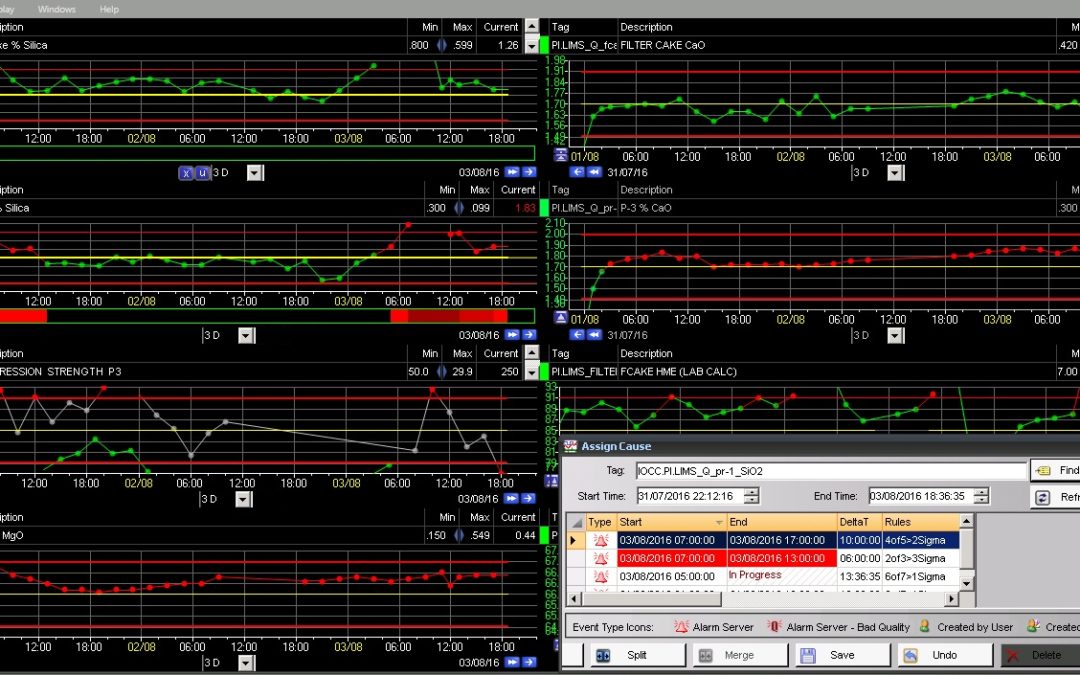Viewport: 1080px width, 675px height.
Task: Select the FCAKE HME (LAB CALC) description cell
Action: 836,372
